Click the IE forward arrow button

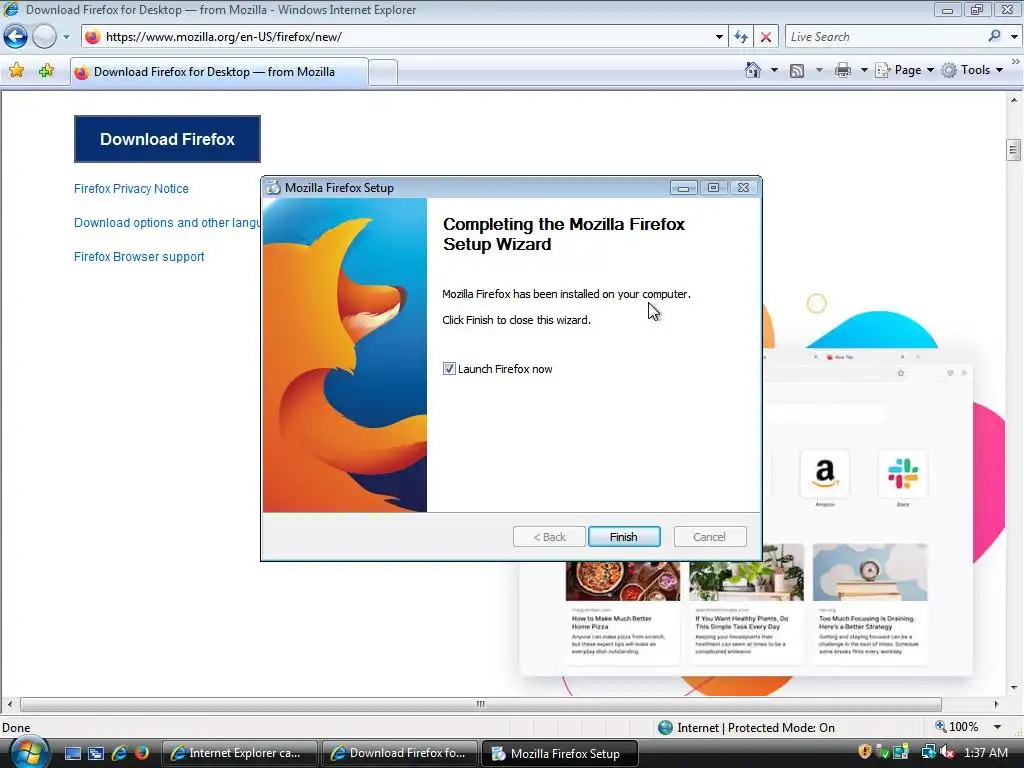(44, 37)
